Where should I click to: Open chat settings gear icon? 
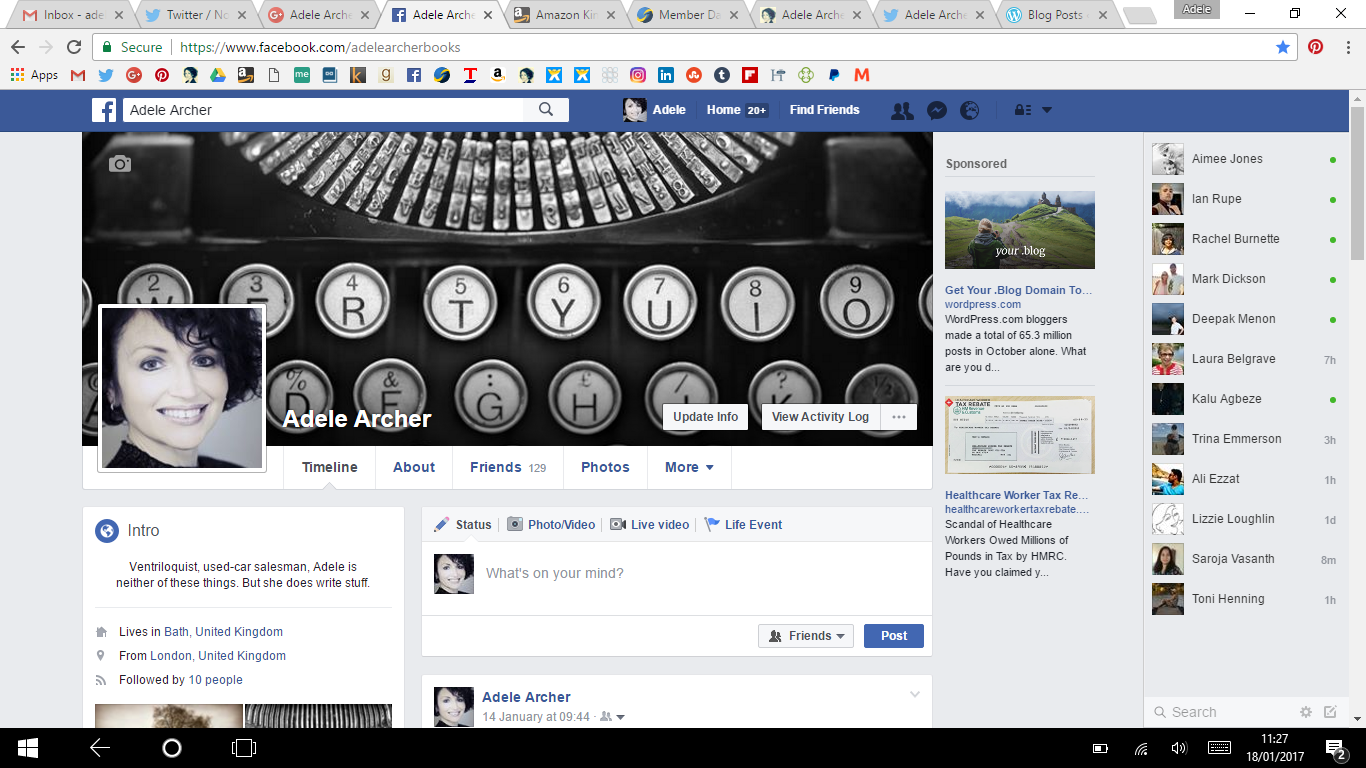(x=1305, y=712)
